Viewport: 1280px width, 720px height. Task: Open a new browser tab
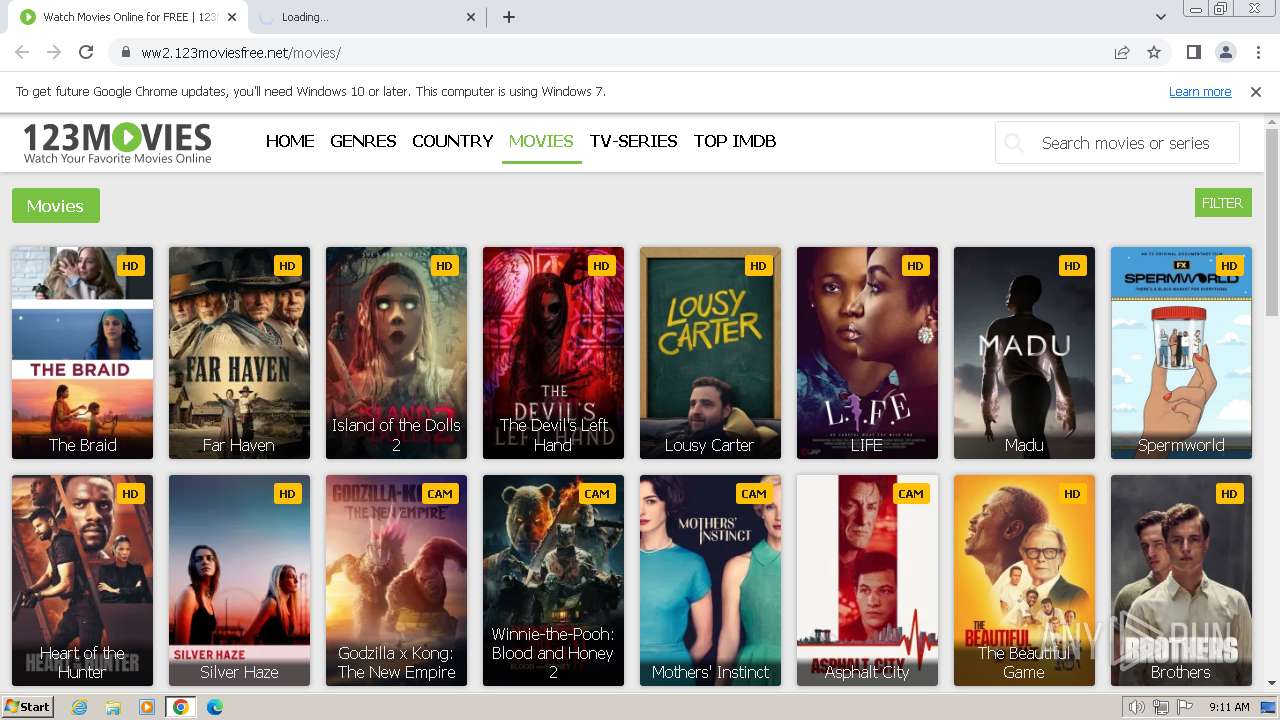[509, 17]
